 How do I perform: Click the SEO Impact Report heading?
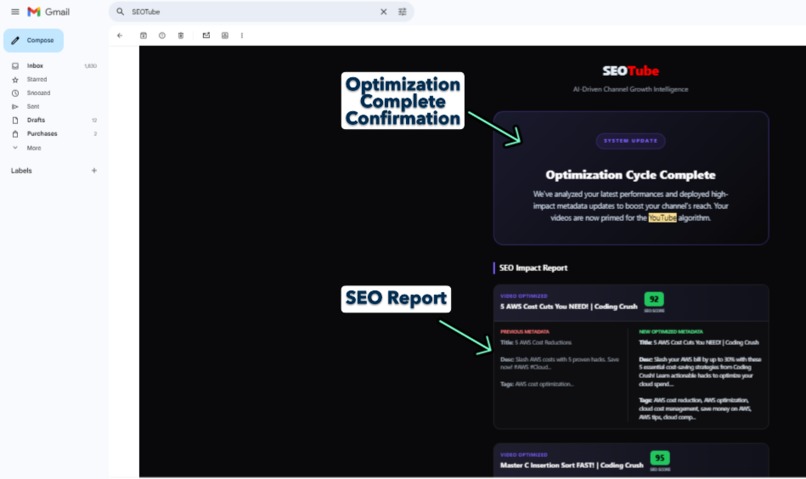[534, 268]
